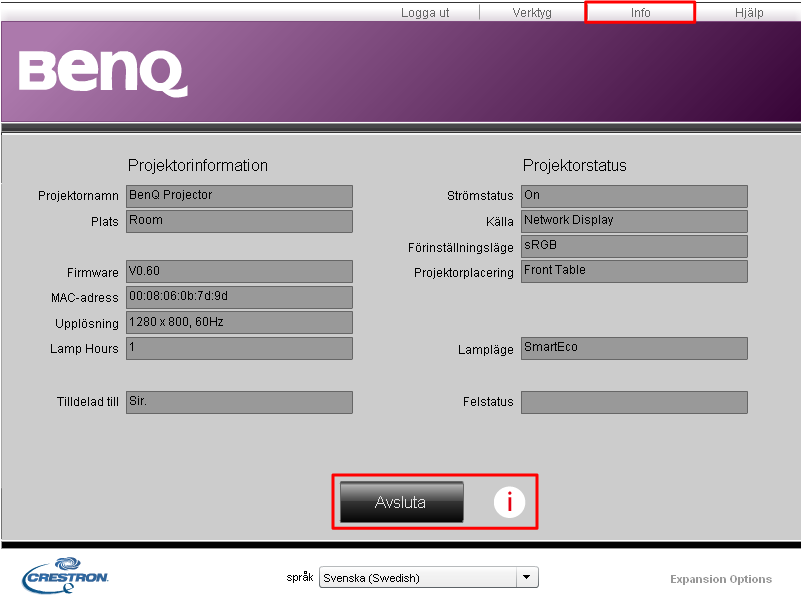Select the Svenska (Swedish) language combo box
This screenshot has height=603, width=801.
(429, 577)
